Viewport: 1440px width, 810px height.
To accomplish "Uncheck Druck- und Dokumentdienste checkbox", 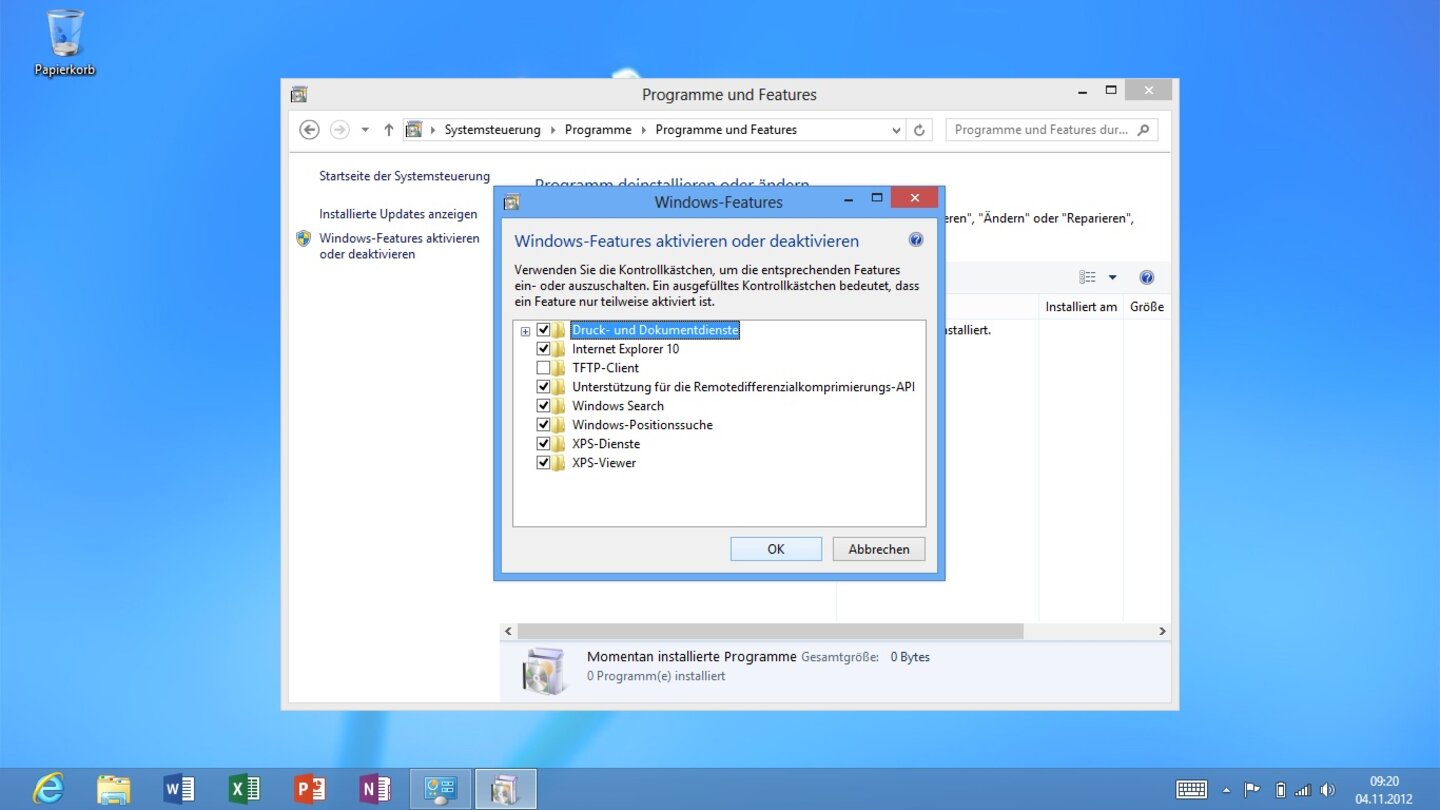I will (x=543, y=330).
